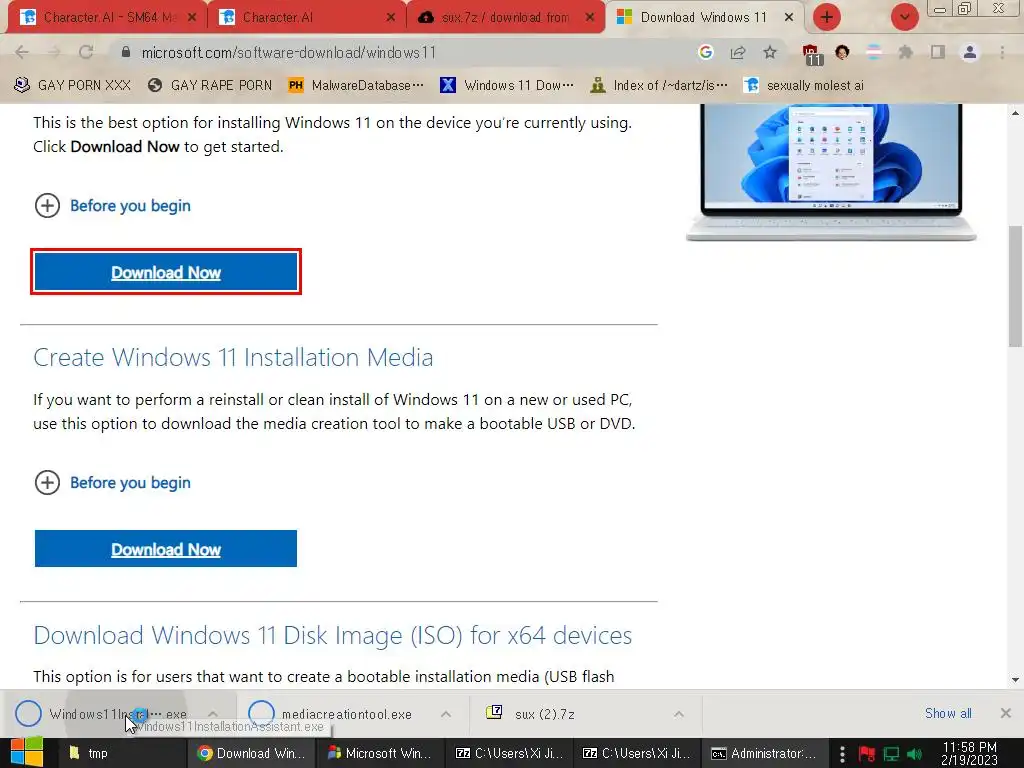Image resolution: width=1024 pixels, height=768 pixels.
Task: Switch to the Download Win… Chrome taskbar item
Action: click(253, 753)
